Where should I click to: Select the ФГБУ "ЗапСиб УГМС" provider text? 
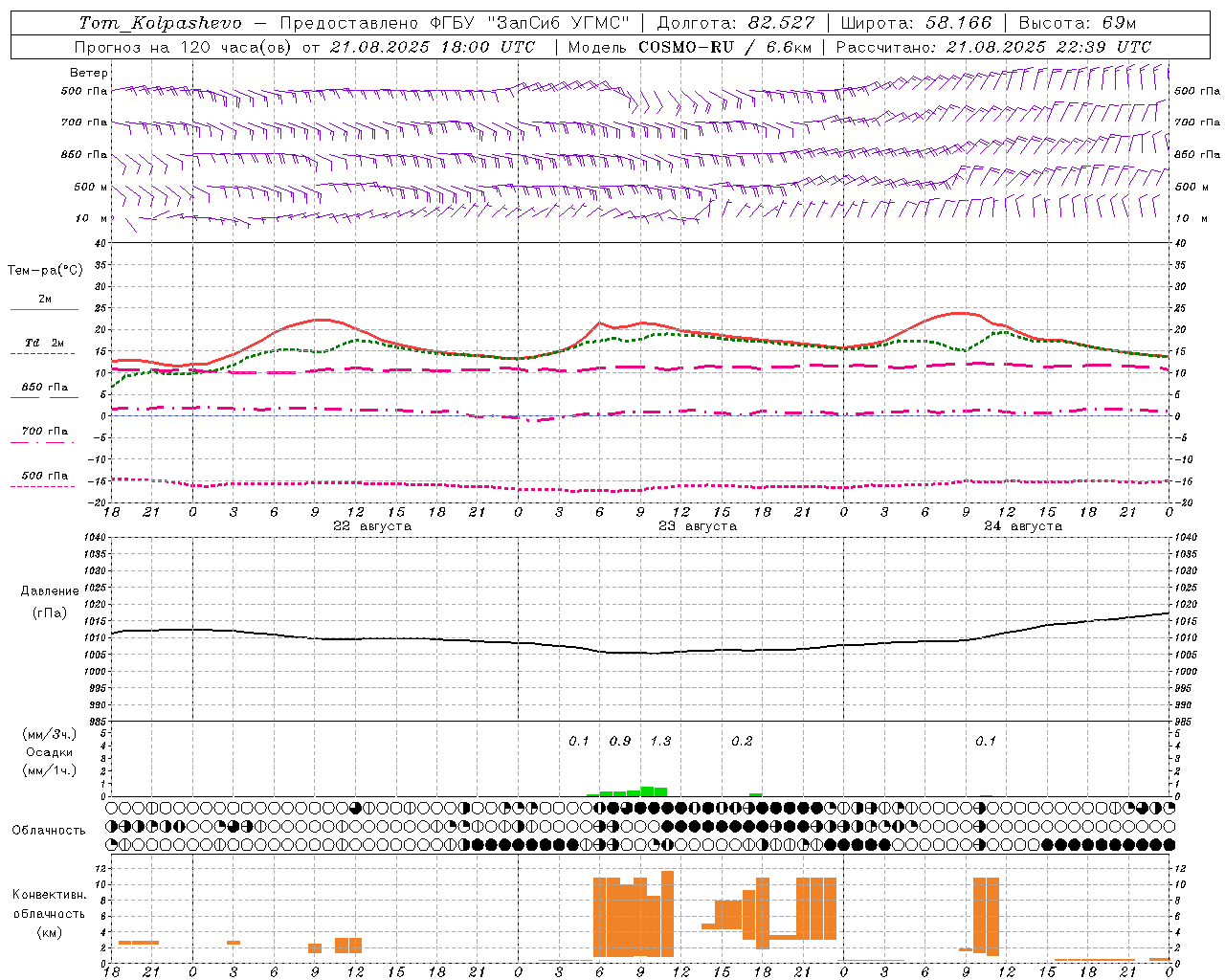[531, 23]
